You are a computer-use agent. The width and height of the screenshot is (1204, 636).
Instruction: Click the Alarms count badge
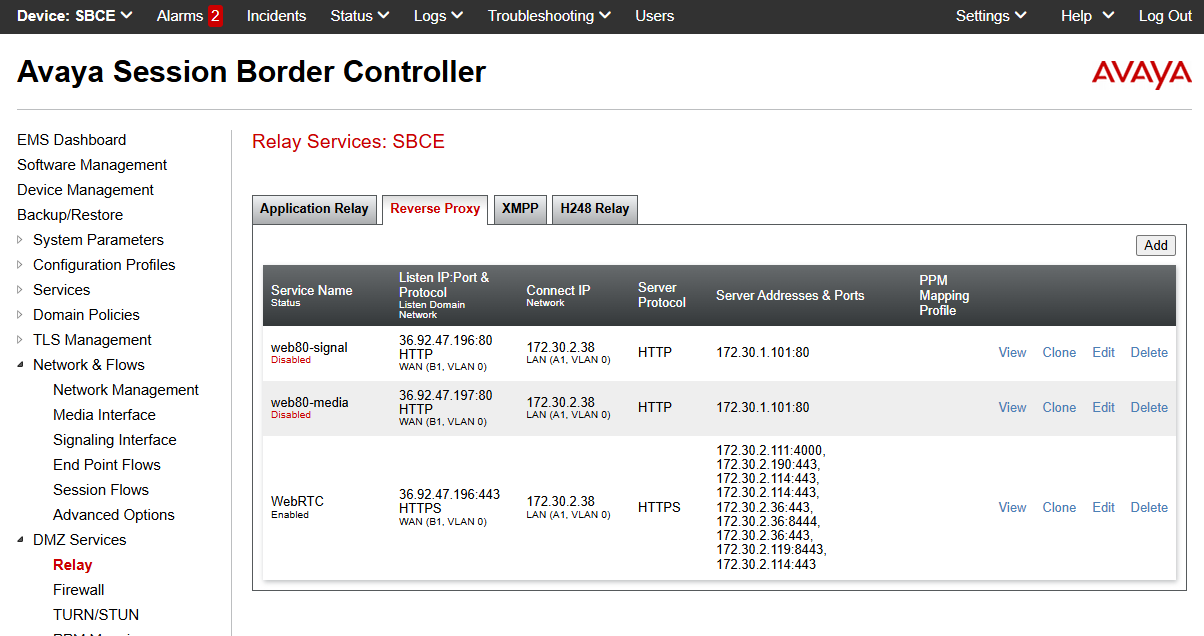215,16
